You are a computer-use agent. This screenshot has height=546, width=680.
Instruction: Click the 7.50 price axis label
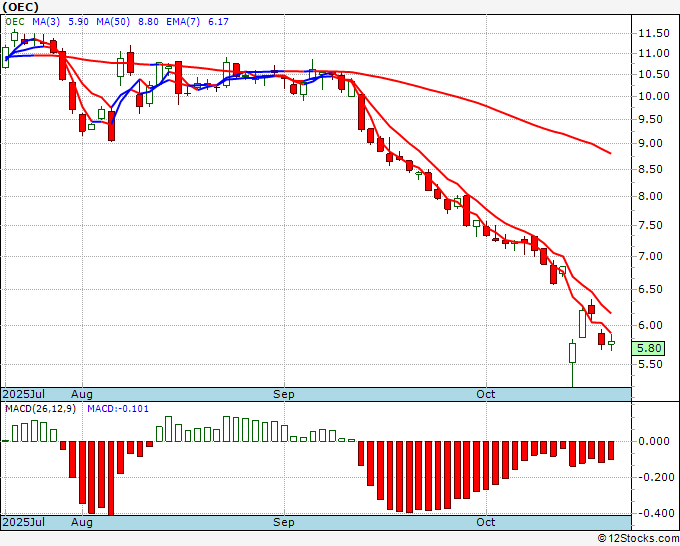click(x=650, y=226)
